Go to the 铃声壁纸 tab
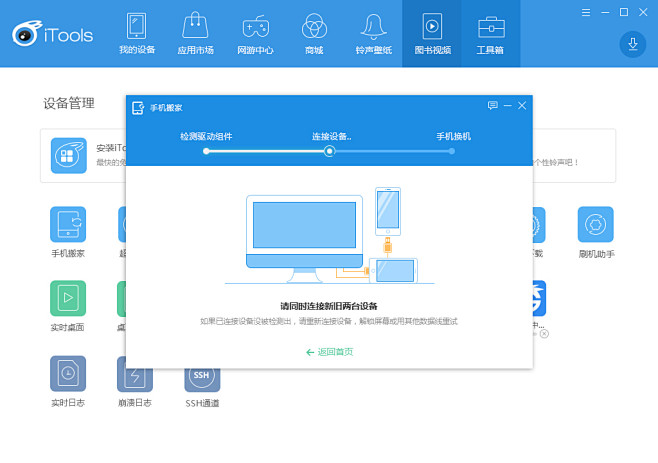This screenshot has height=463, width=658. 373,34
